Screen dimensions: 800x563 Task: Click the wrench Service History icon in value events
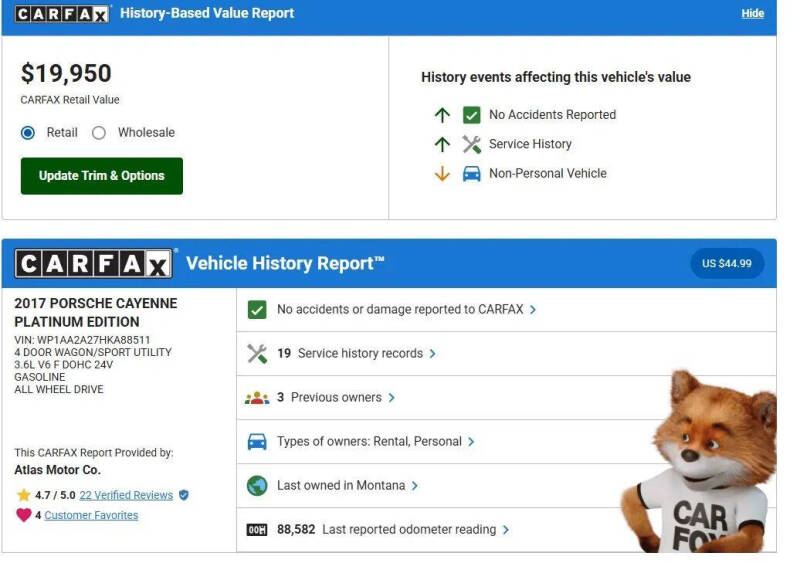(x=471, y=144)
